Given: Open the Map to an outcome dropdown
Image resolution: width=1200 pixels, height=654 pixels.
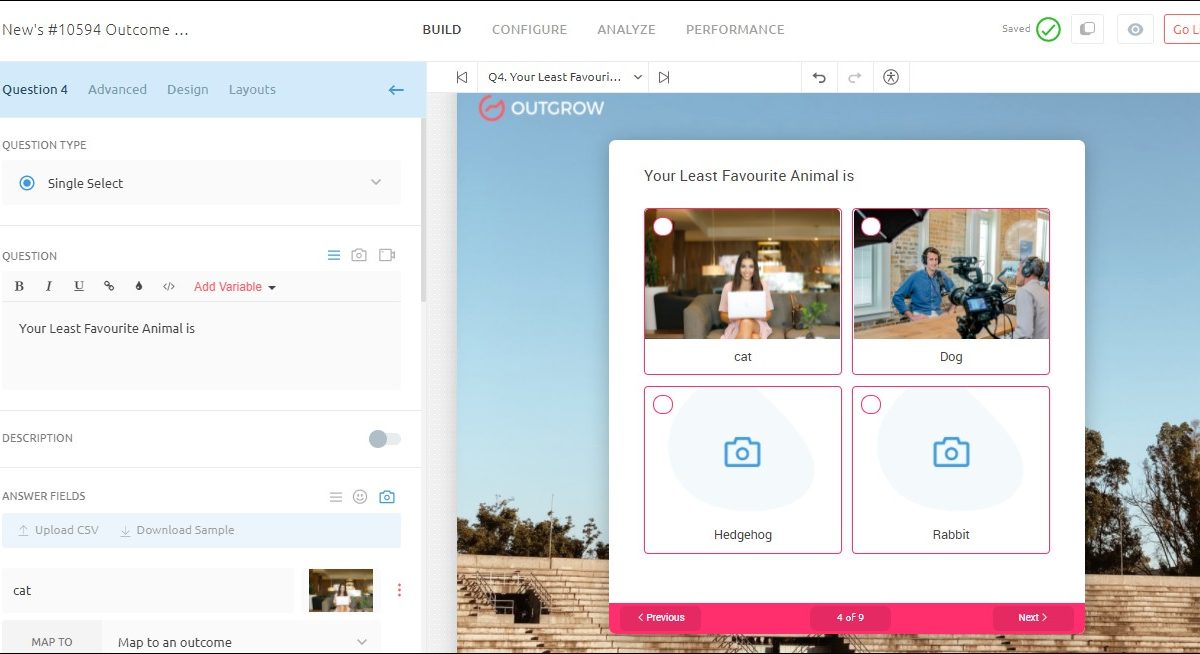Looking at the screenshot, I should (241, 642).
